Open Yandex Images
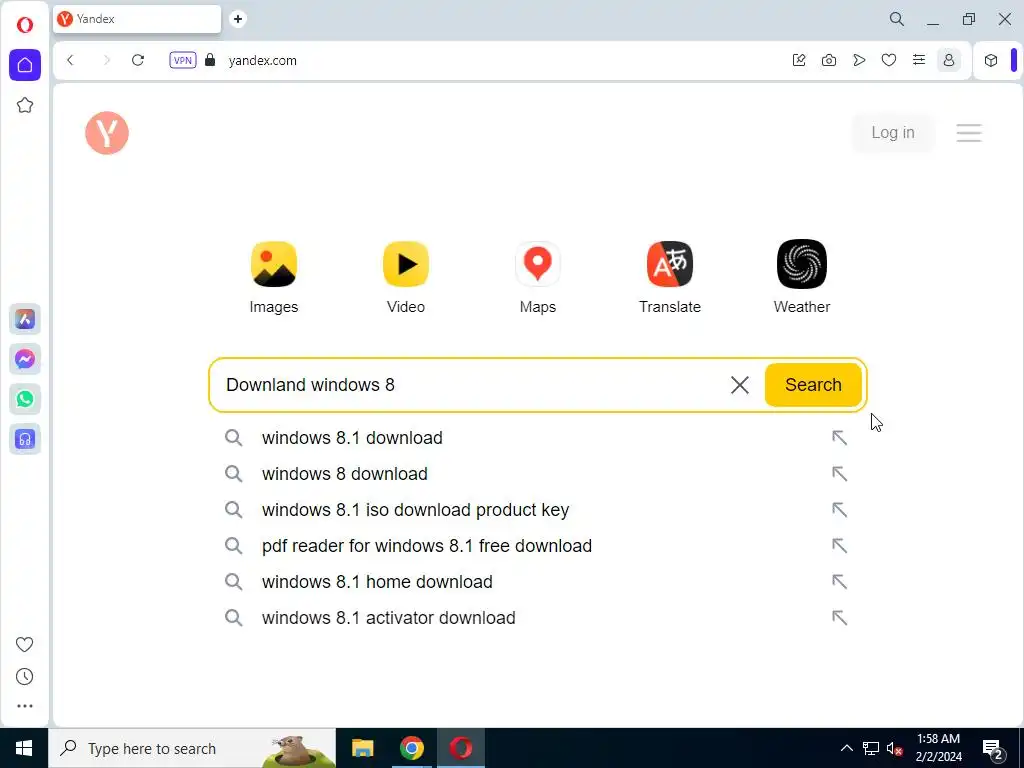This screenshot has height=768, width=1024. click(x=274, y=278)
